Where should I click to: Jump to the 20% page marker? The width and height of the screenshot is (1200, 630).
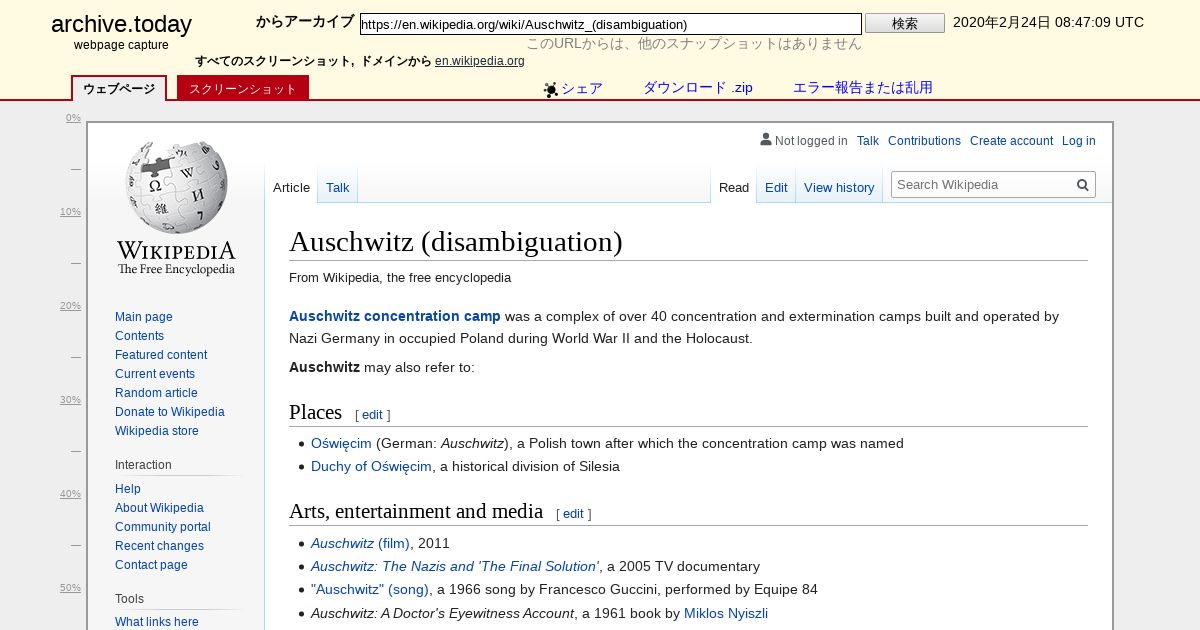[70, 306]
